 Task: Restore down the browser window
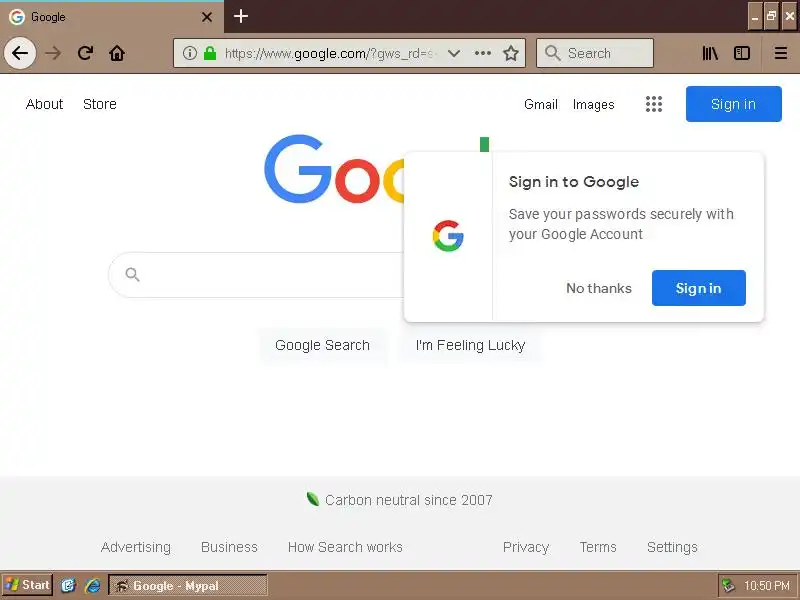(771, 16)
